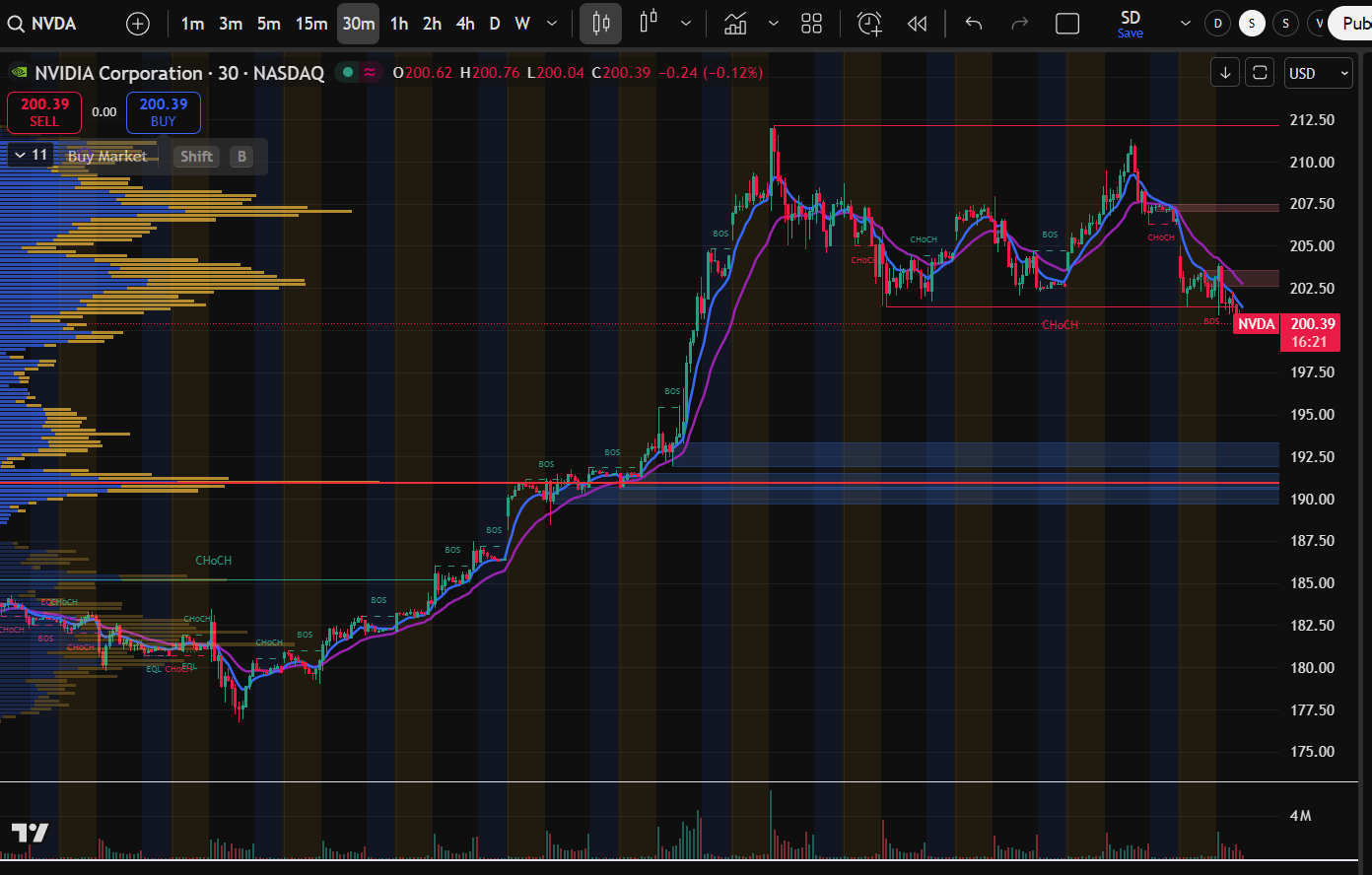Click the red SELL 200.39 button
Screen dimensions: 1372x875
click(44, 112)
